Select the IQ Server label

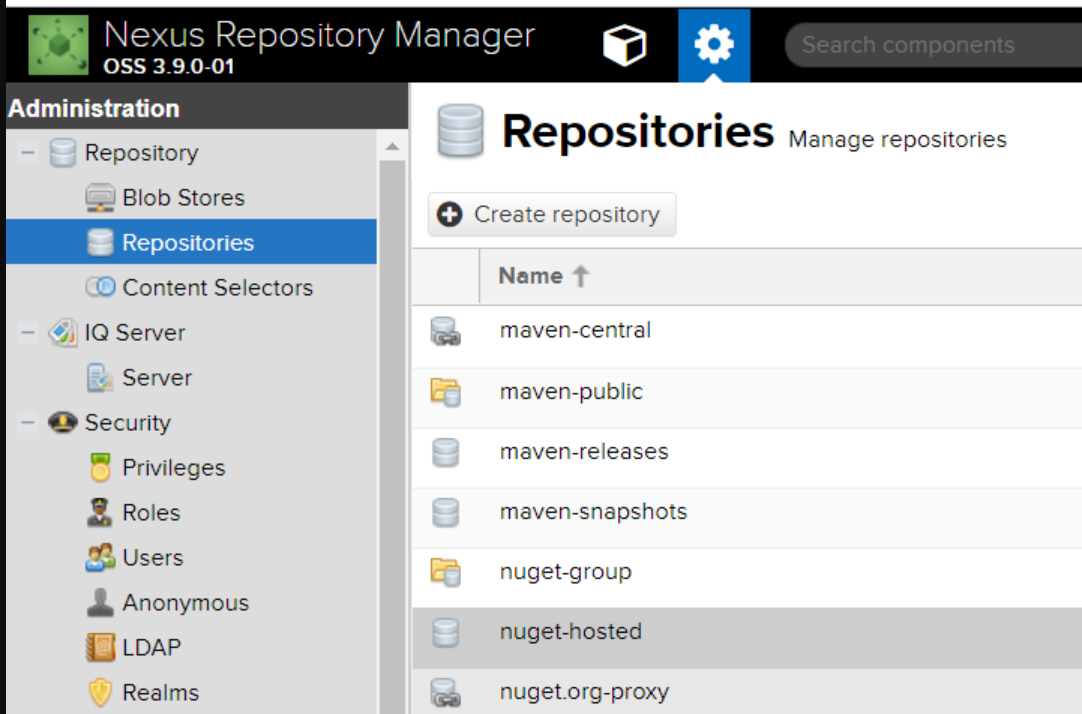[135, 333]
